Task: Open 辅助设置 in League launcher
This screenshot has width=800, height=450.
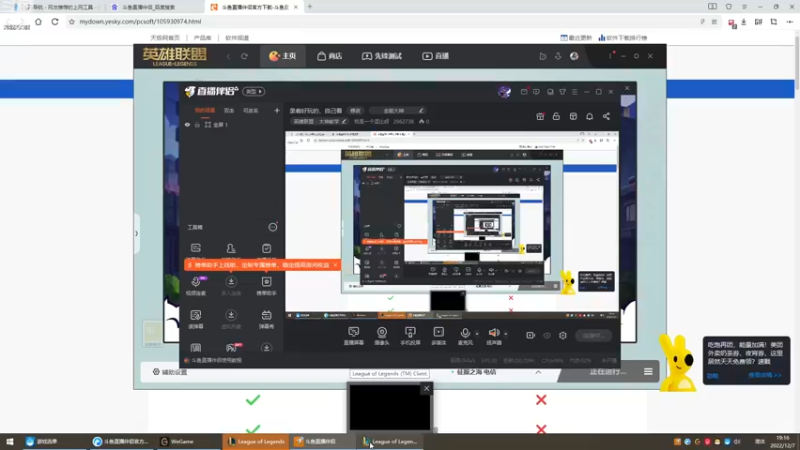Action: pos(170,372)
